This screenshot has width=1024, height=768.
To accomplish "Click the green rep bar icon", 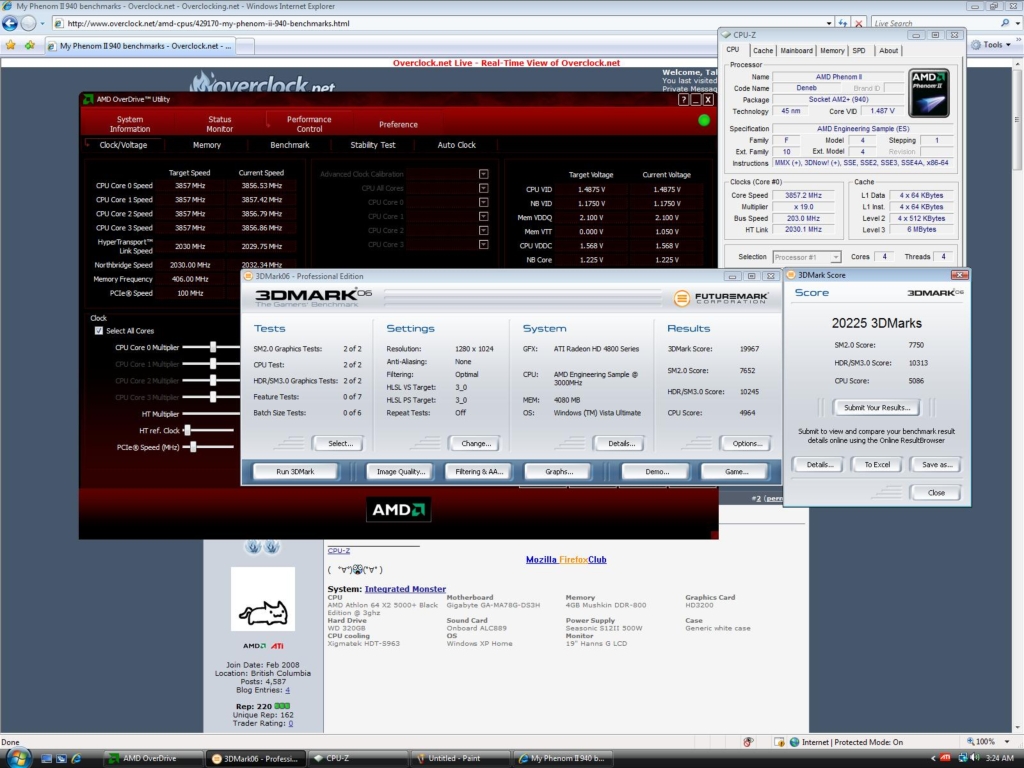I will pos(282,706).
